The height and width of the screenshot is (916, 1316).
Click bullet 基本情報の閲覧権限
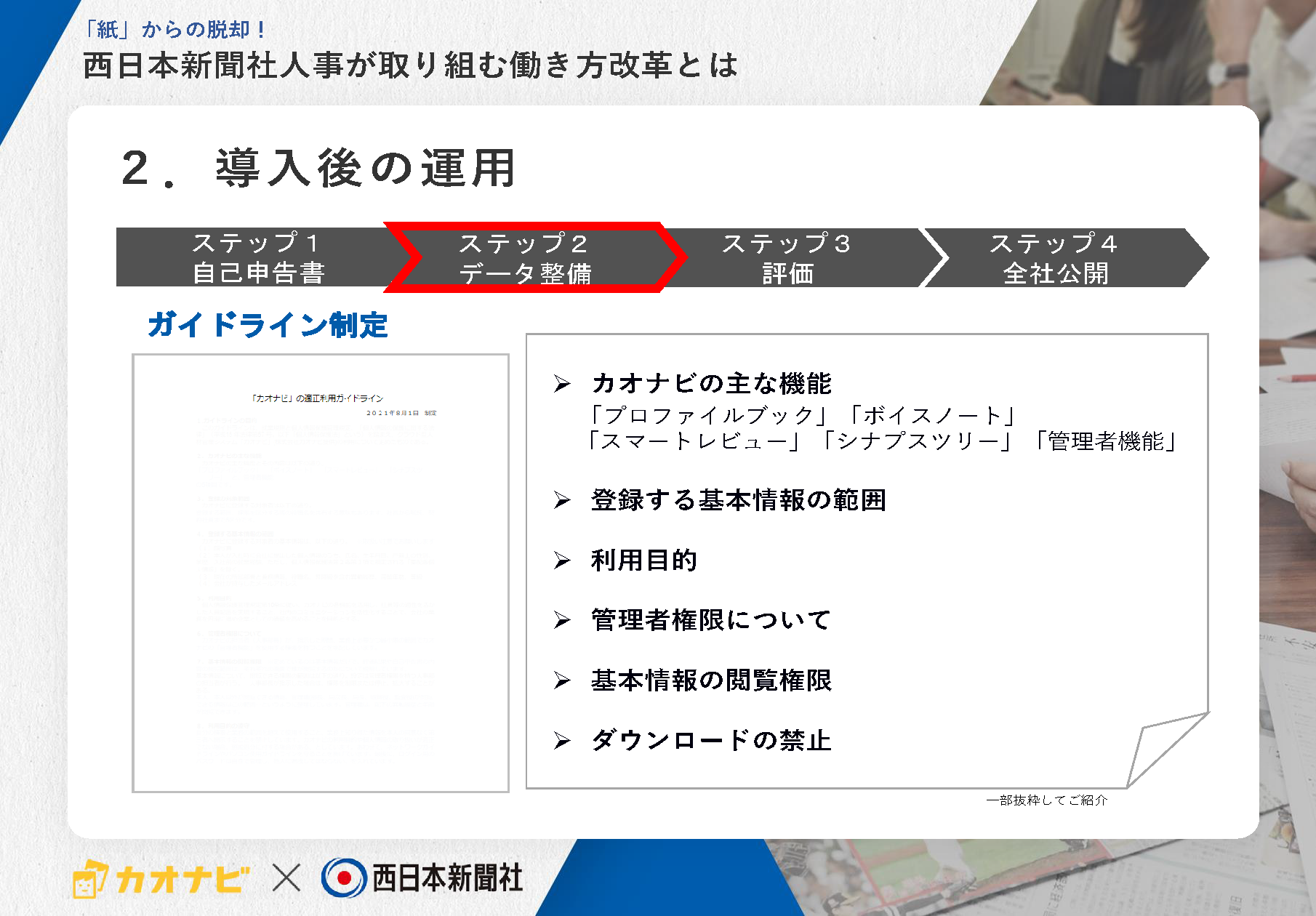pyautogui.click(x=711, y=680)
